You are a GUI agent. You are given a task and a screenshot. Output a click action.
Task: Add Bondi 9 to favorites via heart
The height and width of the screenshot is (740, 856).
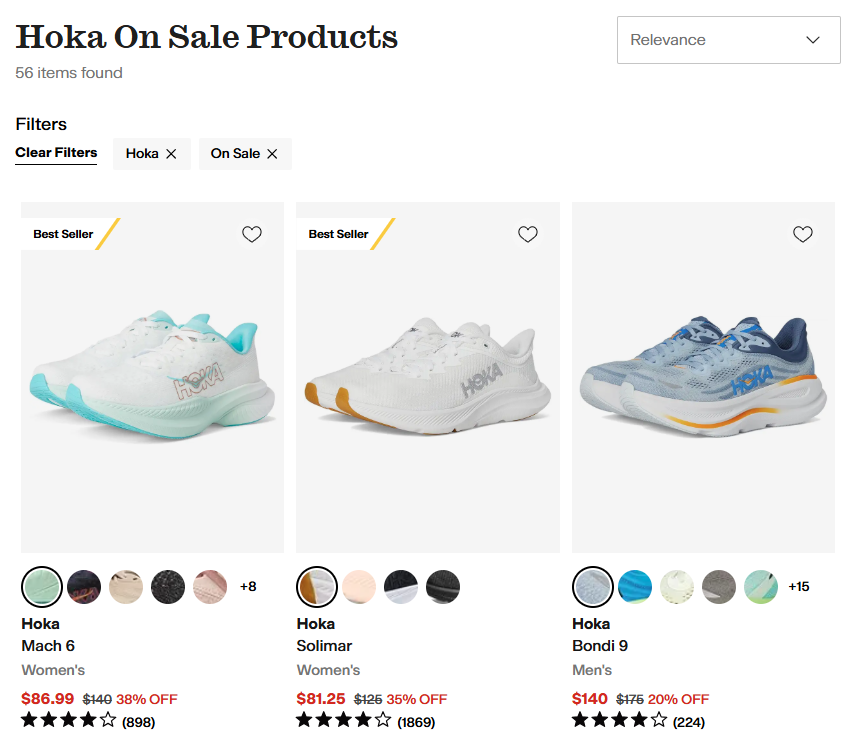point(803,234)
